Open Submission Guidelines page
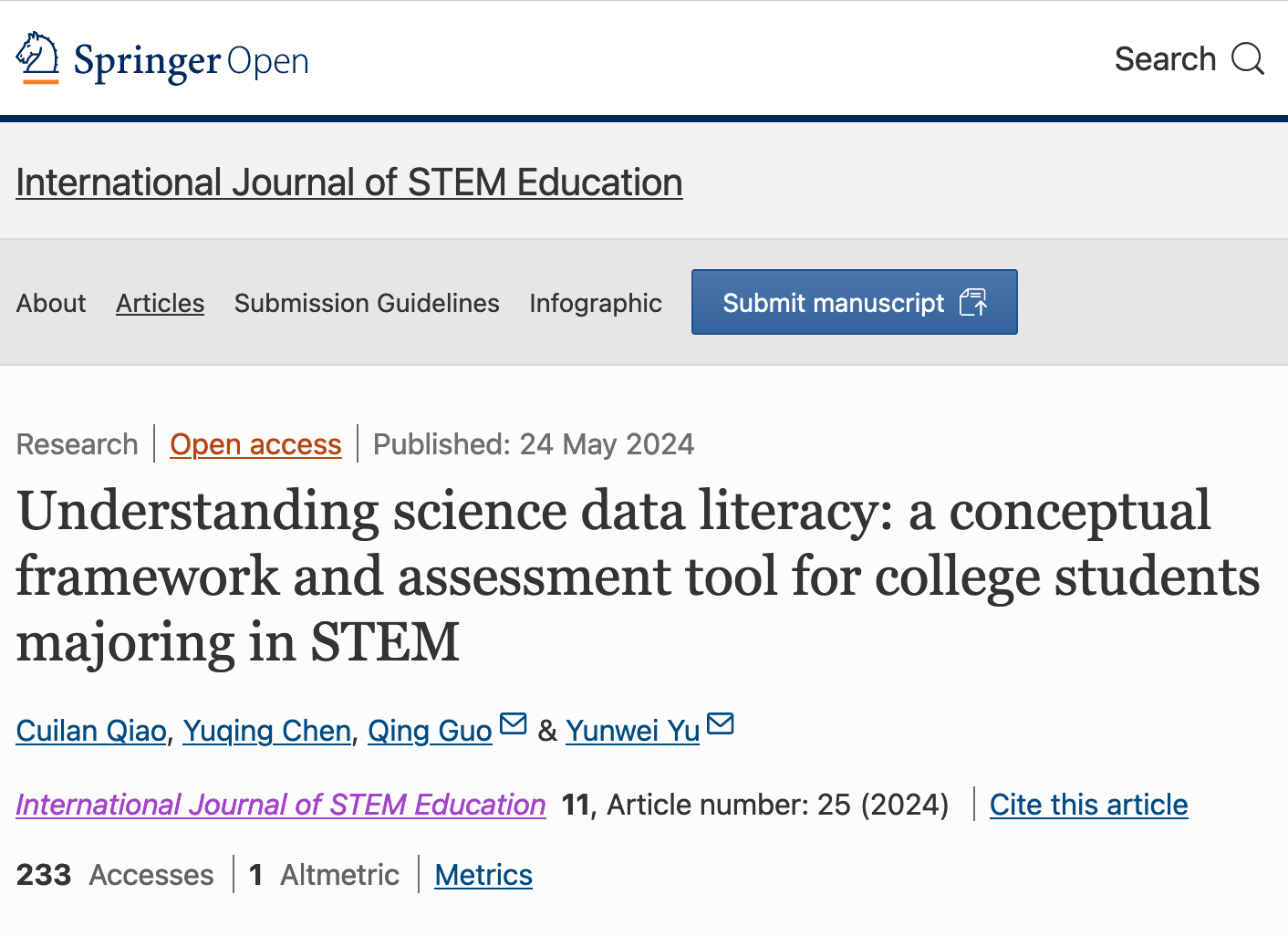The height and width of the screenshot is (936, 1288). coord(367,303)
